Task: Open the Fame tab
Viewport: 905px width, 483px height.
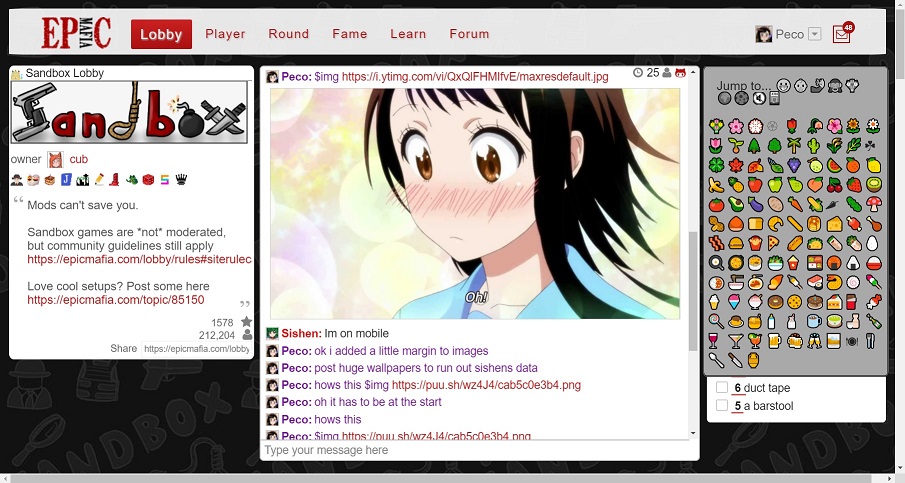Action: tap(349, 34)
